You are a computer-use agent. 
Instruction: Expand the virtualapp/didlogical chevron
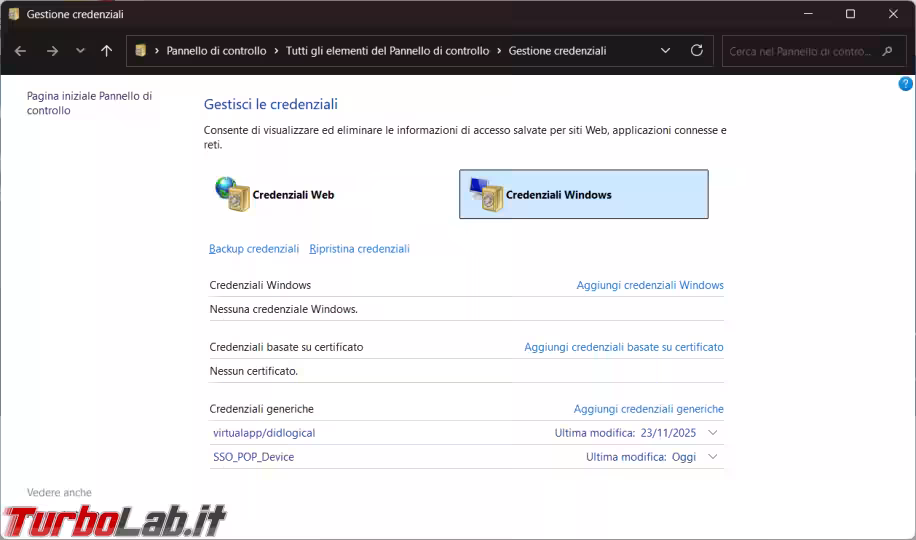[713, 433]
